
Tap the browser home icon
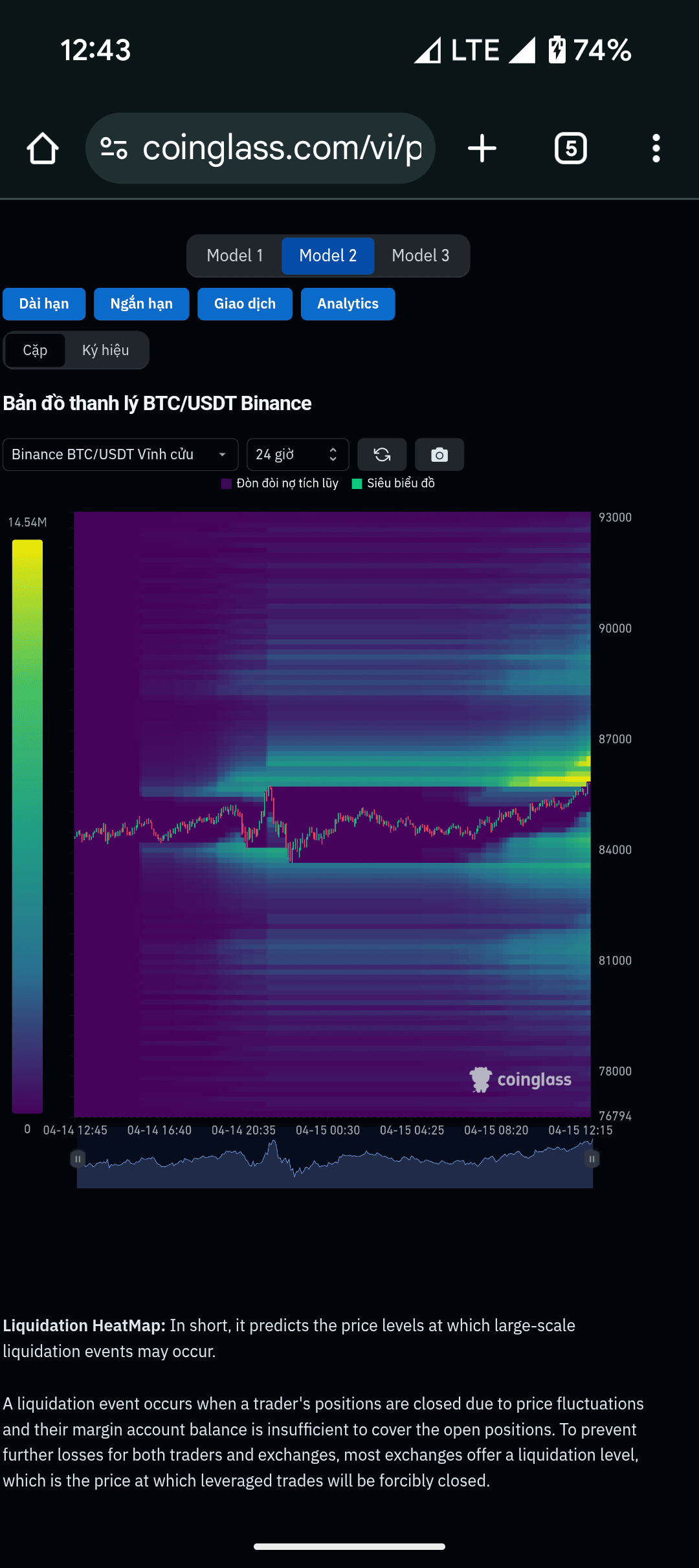tap(43, 148)
